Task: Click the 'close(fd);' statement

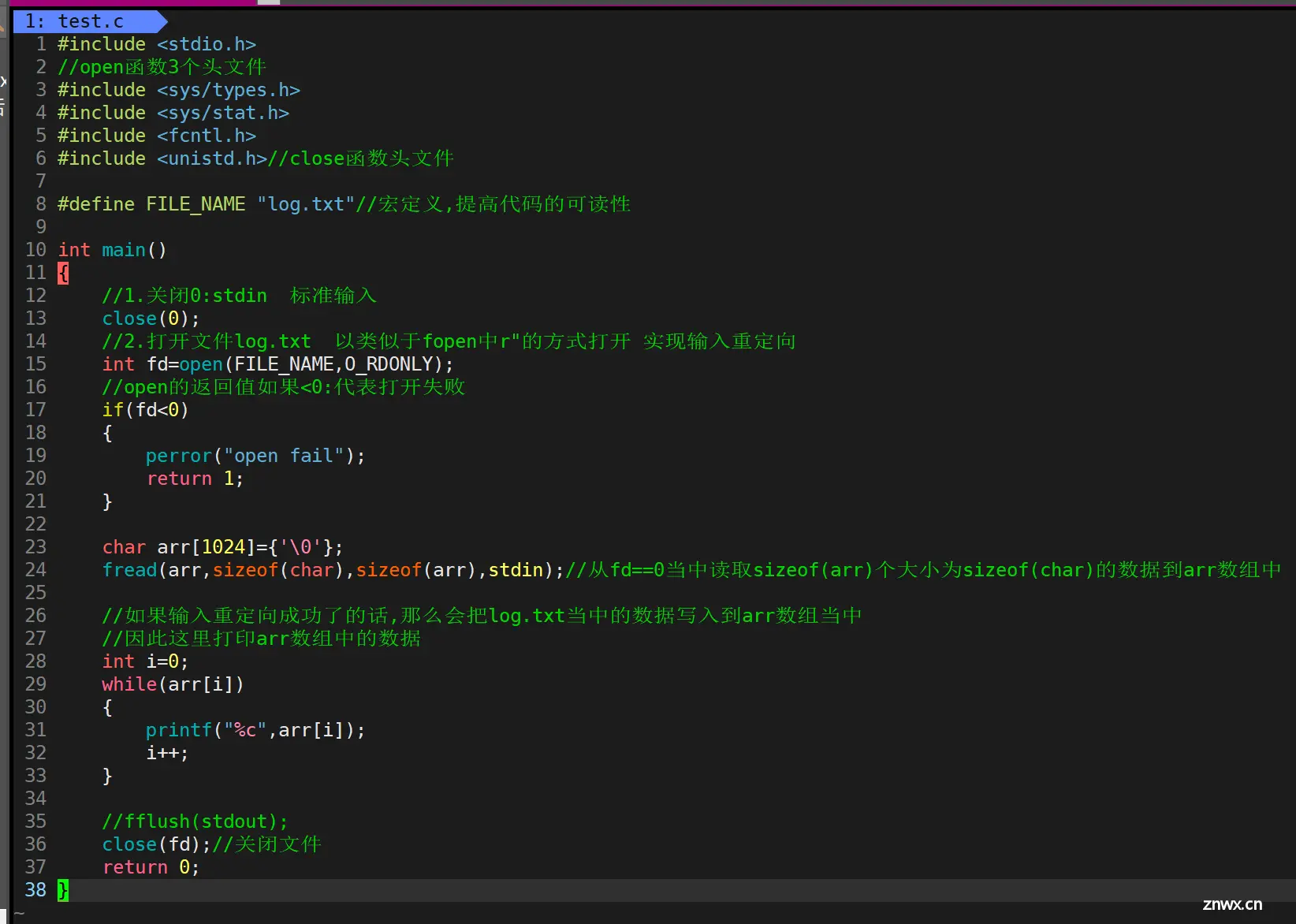Action: 157,844
